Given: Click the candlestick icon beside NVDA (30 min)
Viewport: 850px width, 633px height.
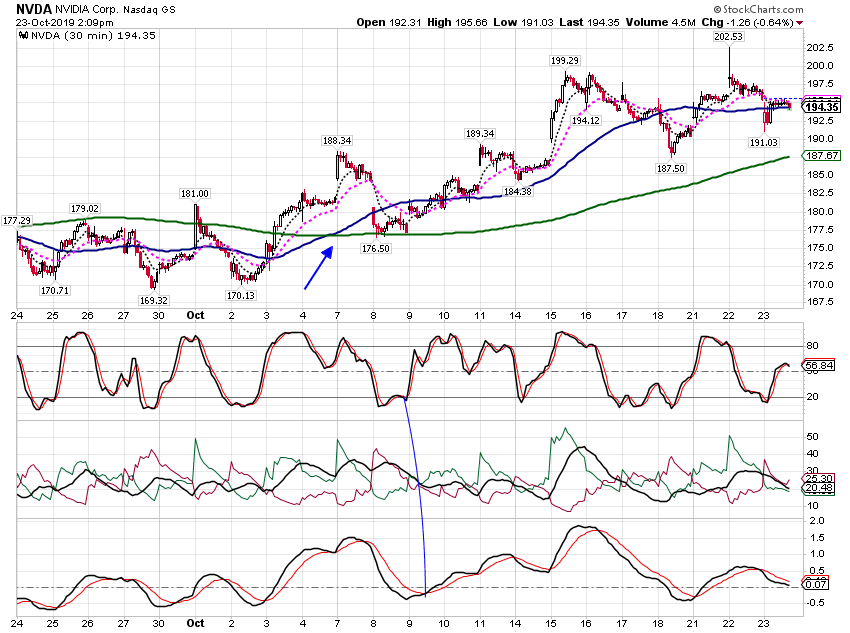Looking at the screenshot, I should point(23,36).
